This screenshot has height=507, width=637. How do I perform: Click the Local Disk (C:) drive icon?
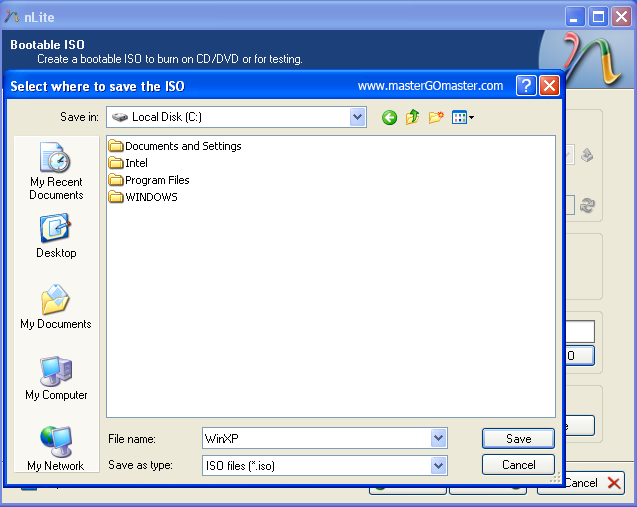120,117
